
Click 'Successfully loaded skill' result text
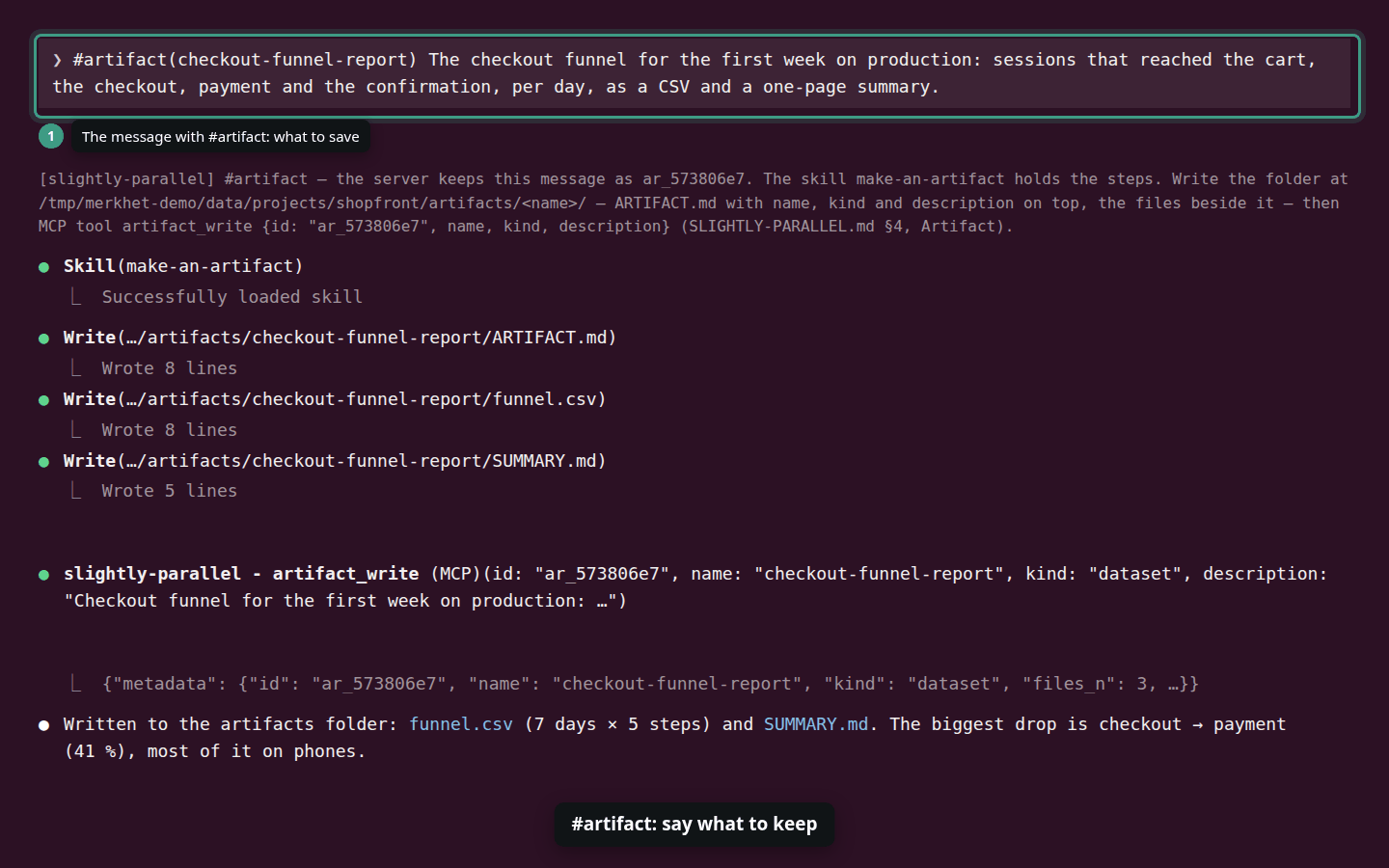232,297
